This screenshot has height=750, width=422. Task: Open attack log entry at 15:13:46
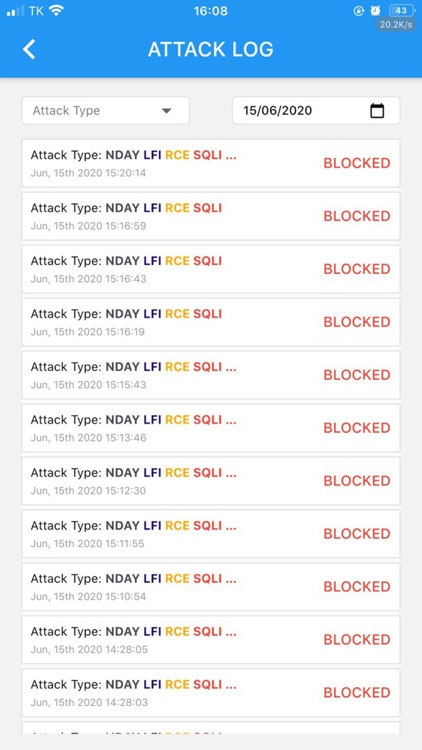click(x=211, y=428)
